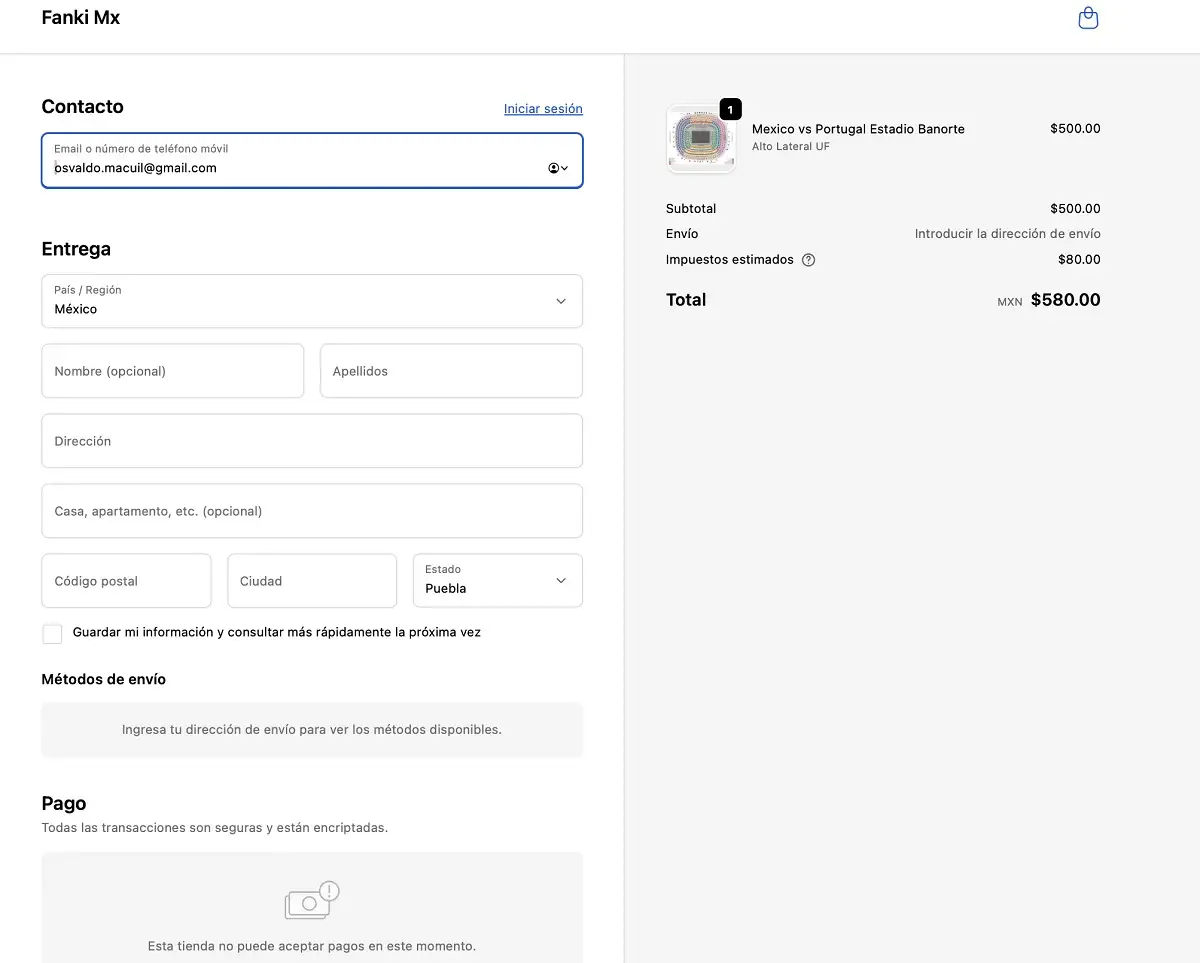
Task: Go to the Fanki Mx store homepage
Action: (81, 18)
